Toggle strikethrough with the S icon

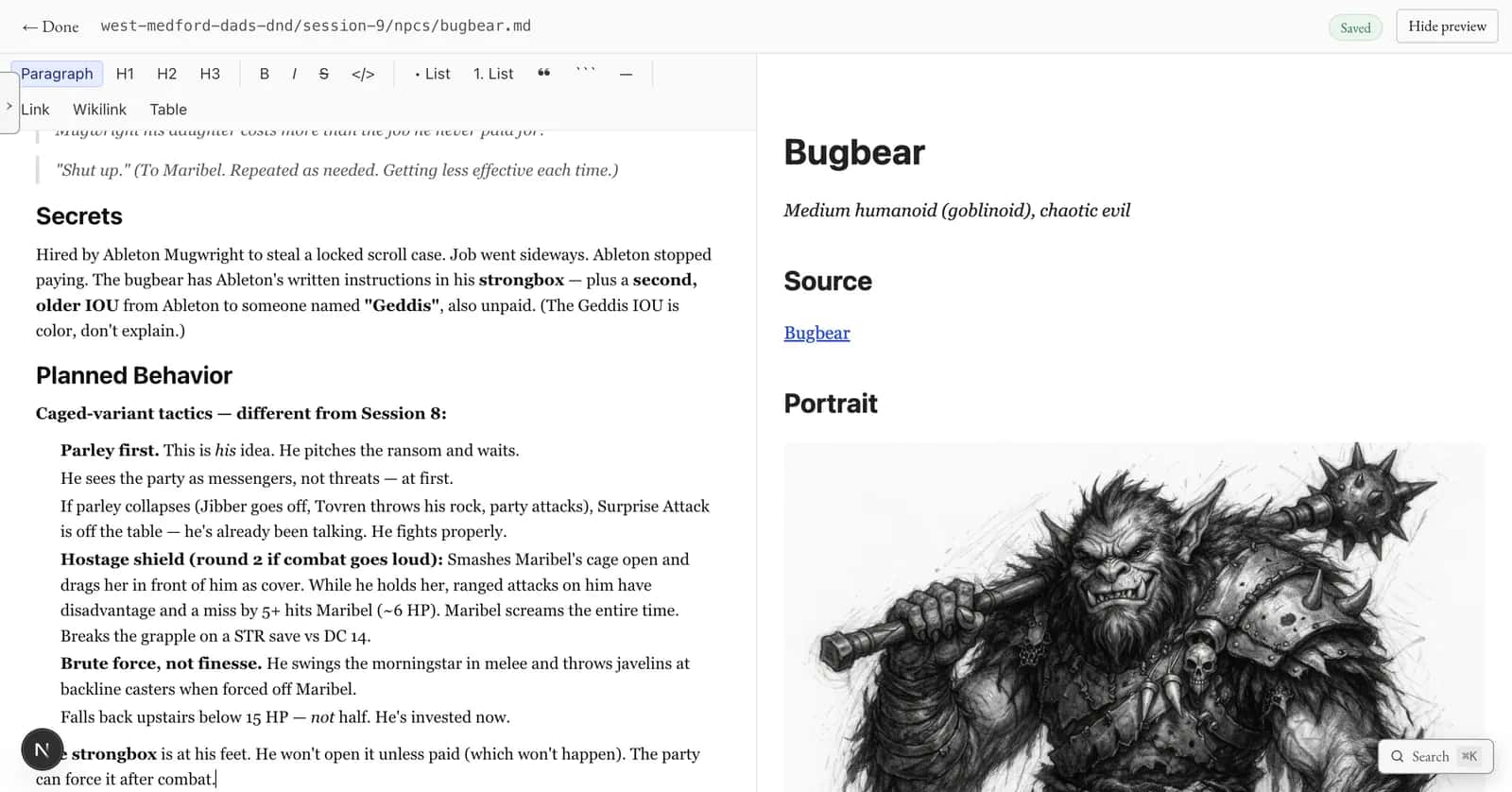(x=324, y=74)
